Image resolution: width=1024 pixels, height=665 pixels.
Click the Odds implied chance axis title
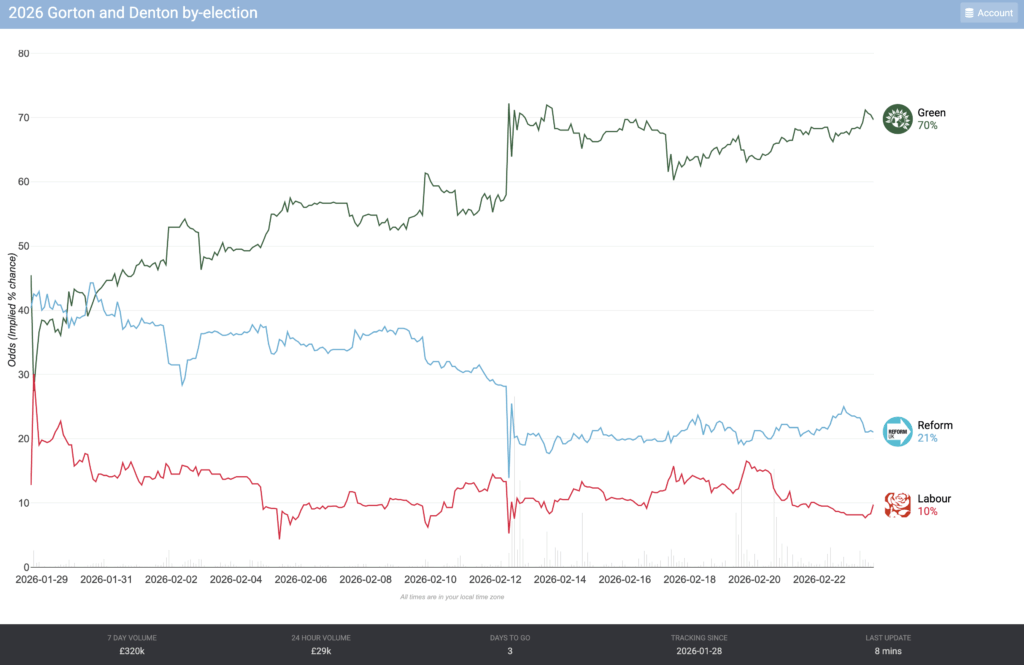13,309
